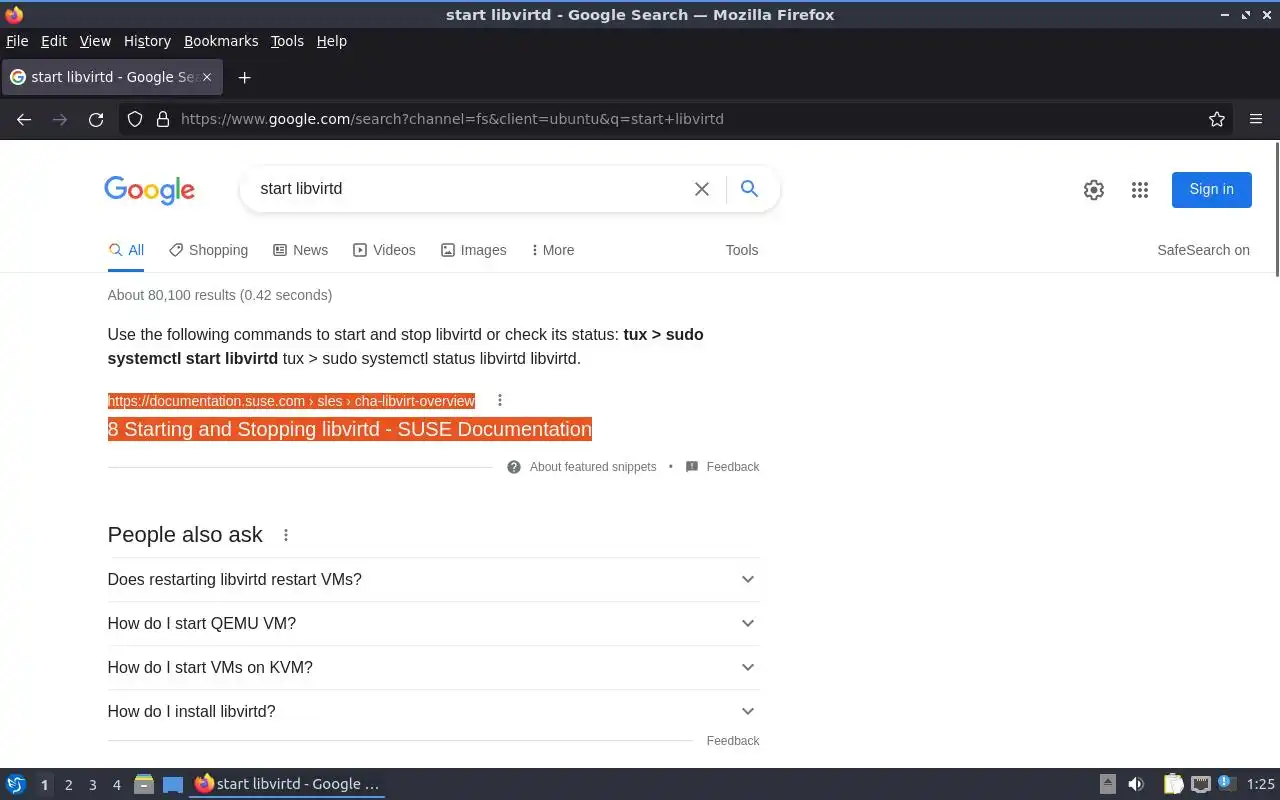Open the View menu

click(x=95, y=41)
